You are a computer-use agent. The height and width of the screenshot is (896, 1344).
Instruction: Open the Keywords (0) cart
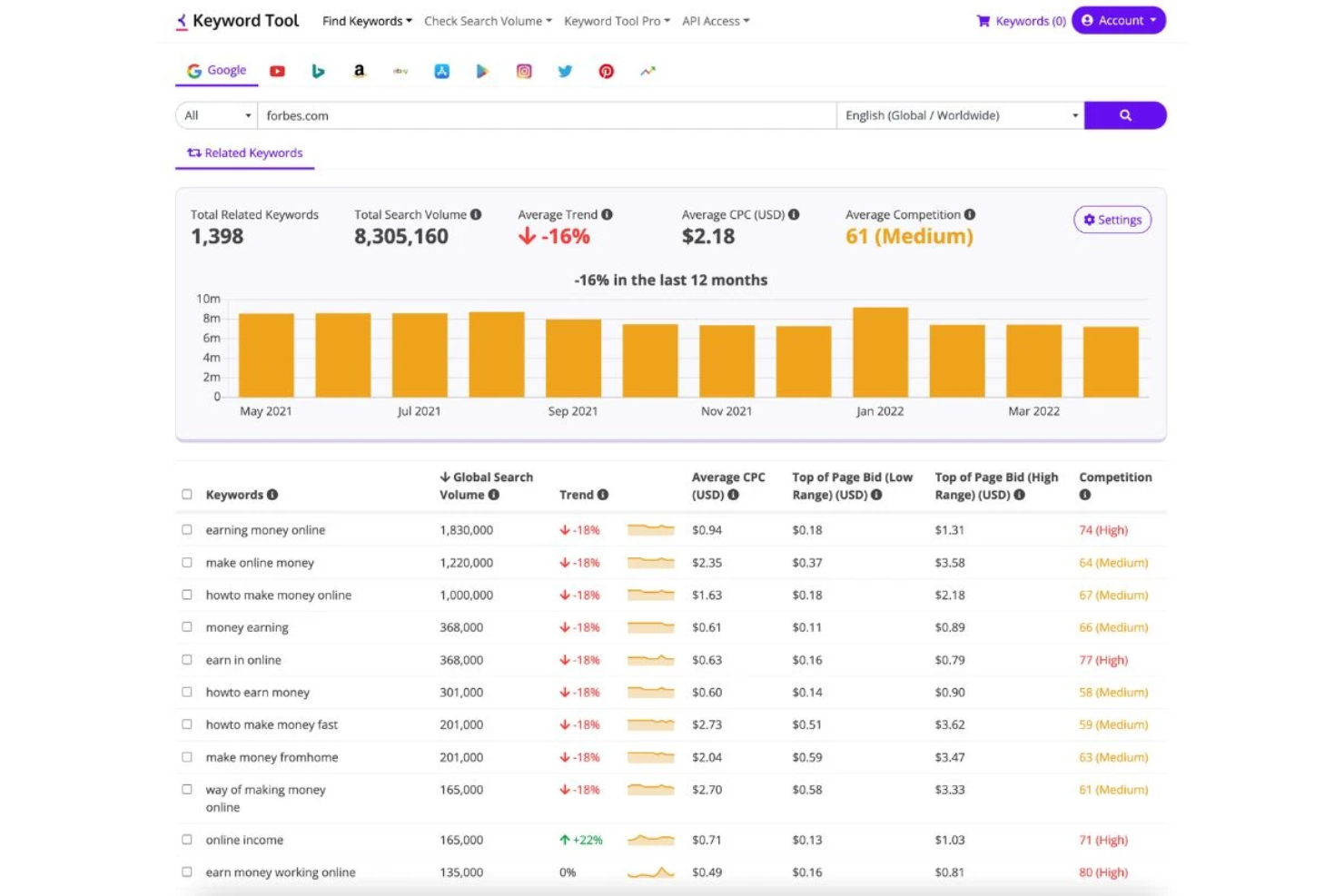click(1020, 20)
